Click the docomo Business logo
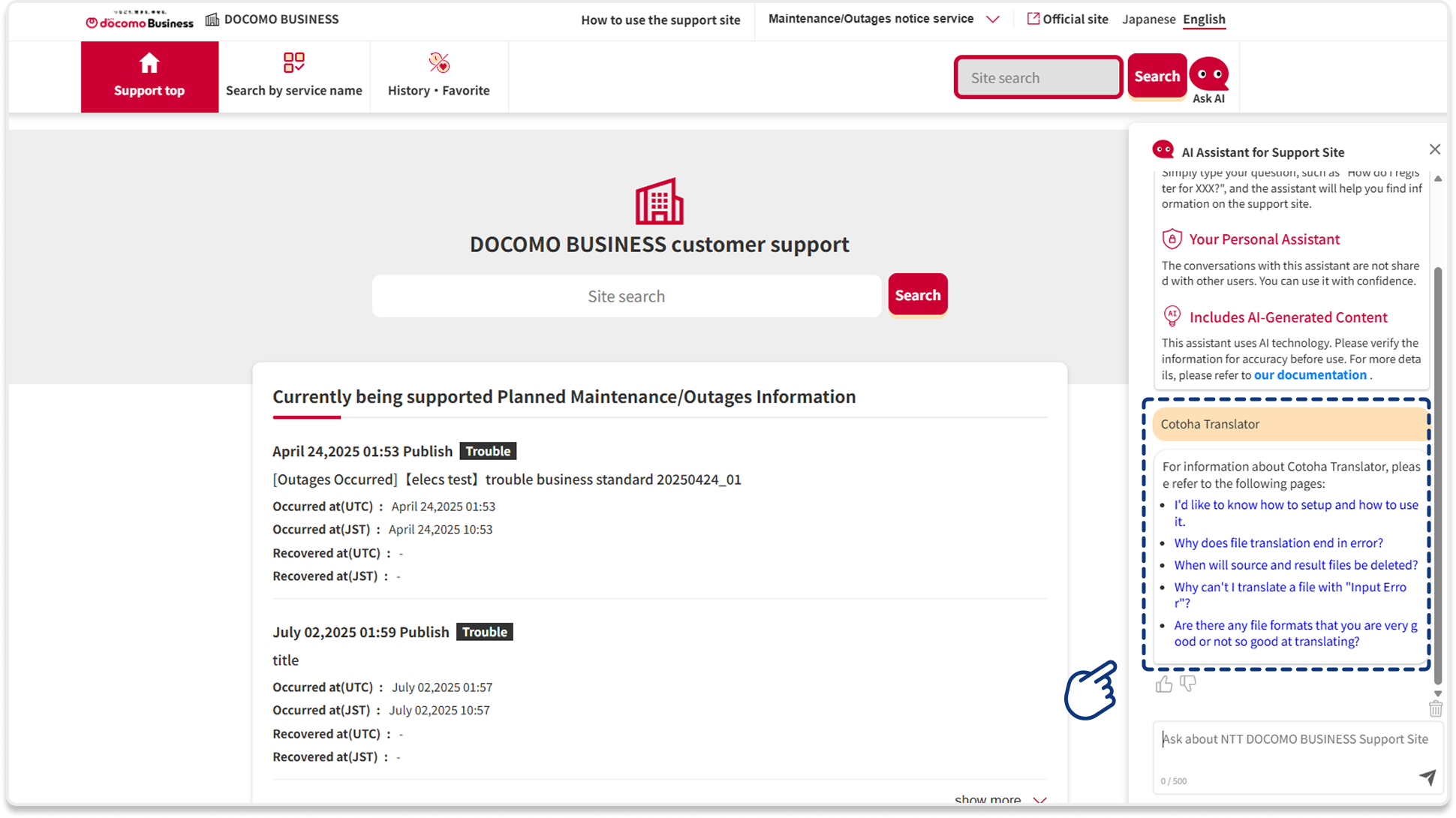Image resolution: width=1456 pixels, height=818 pixels. pyautogui.click(x=140, y=20)
